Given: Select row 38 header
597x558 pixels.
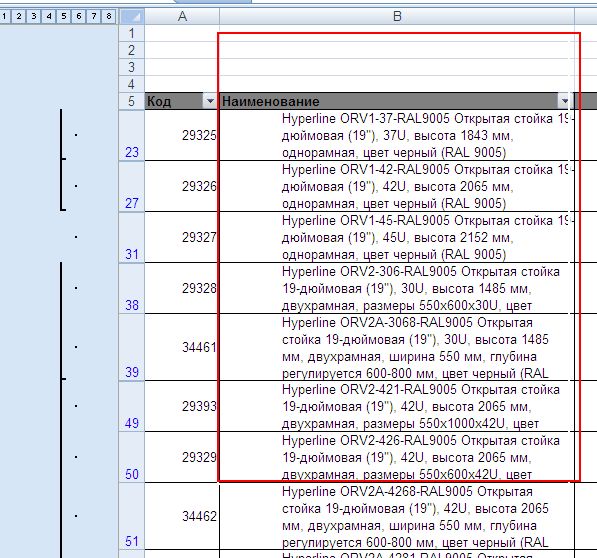Looking at the screenshot, I should [x=132, y=288].
